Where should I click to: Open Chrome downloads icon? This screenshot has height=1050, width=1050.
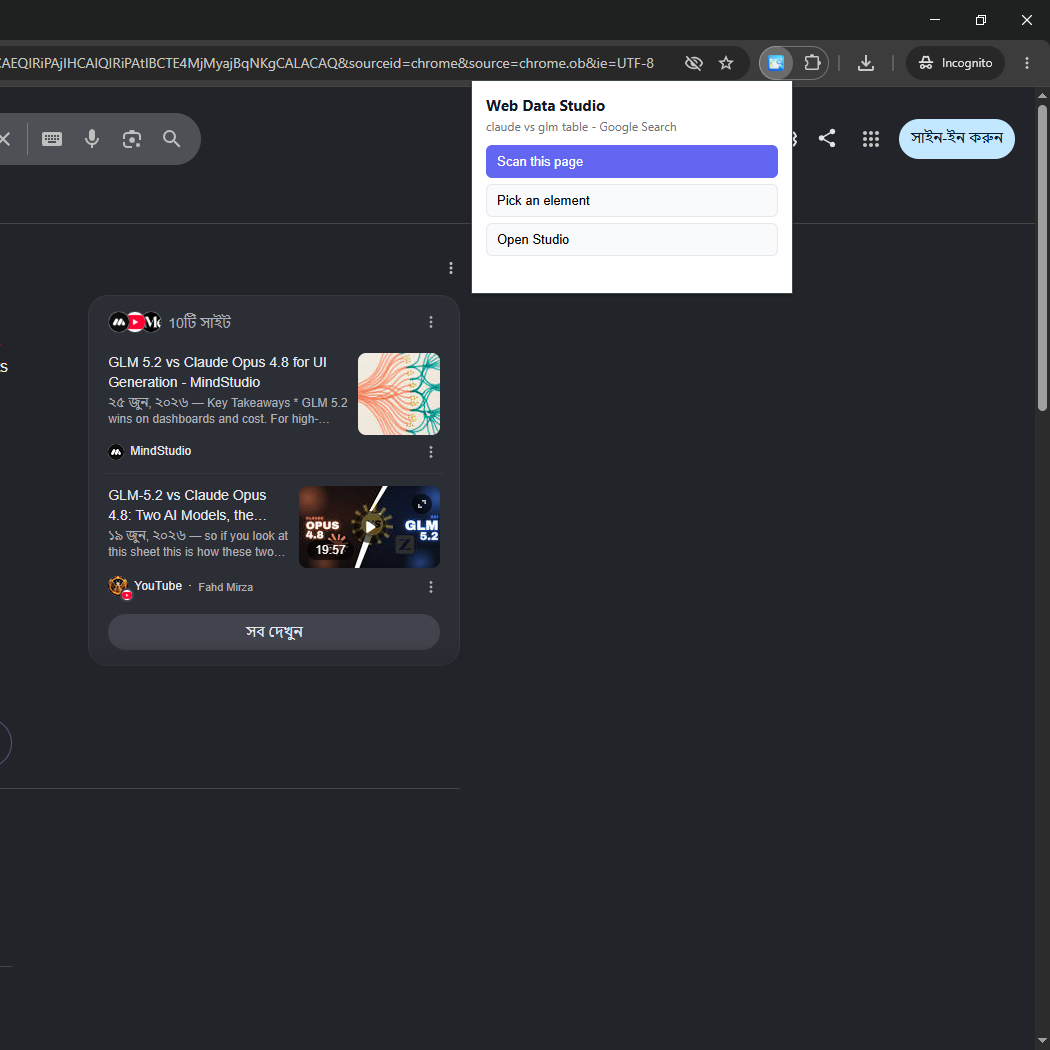pos(866,63)
